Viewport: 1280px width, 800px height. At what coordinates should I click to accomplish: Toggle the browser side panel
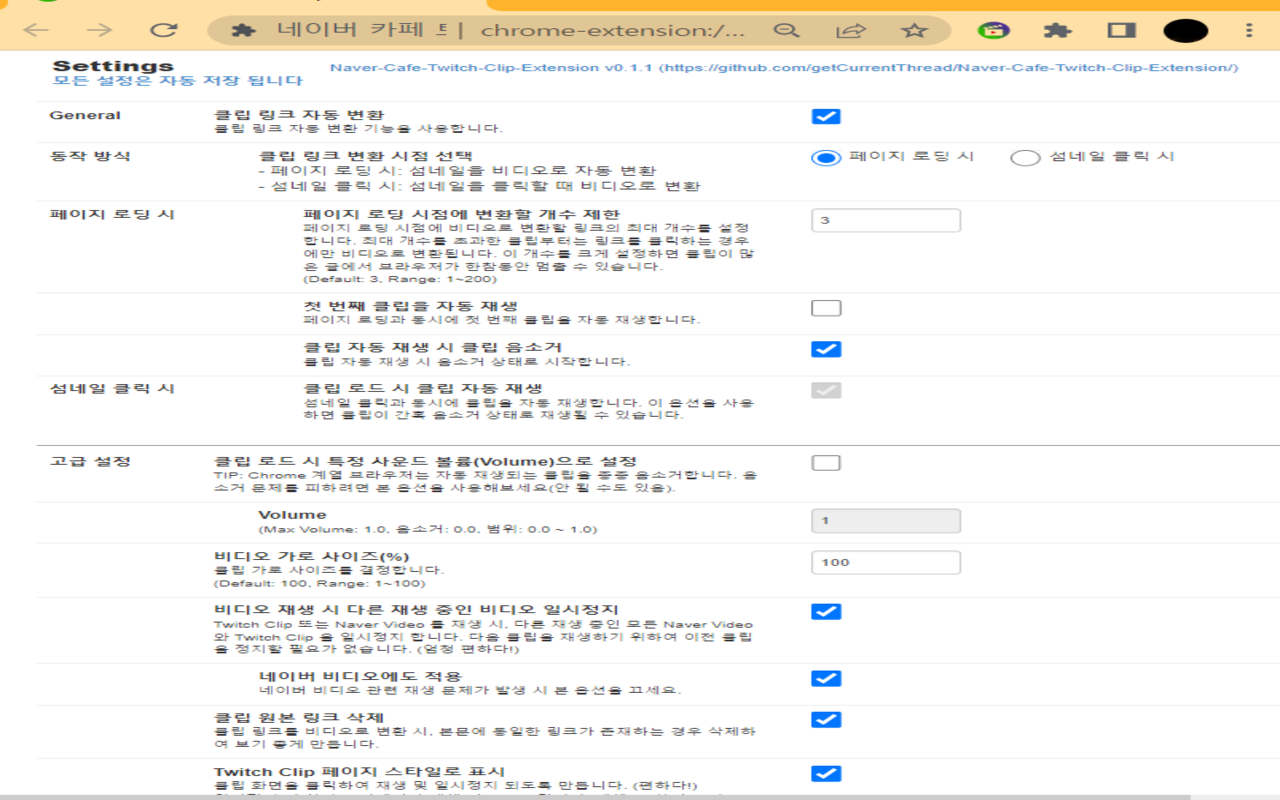pos(1122,31)
